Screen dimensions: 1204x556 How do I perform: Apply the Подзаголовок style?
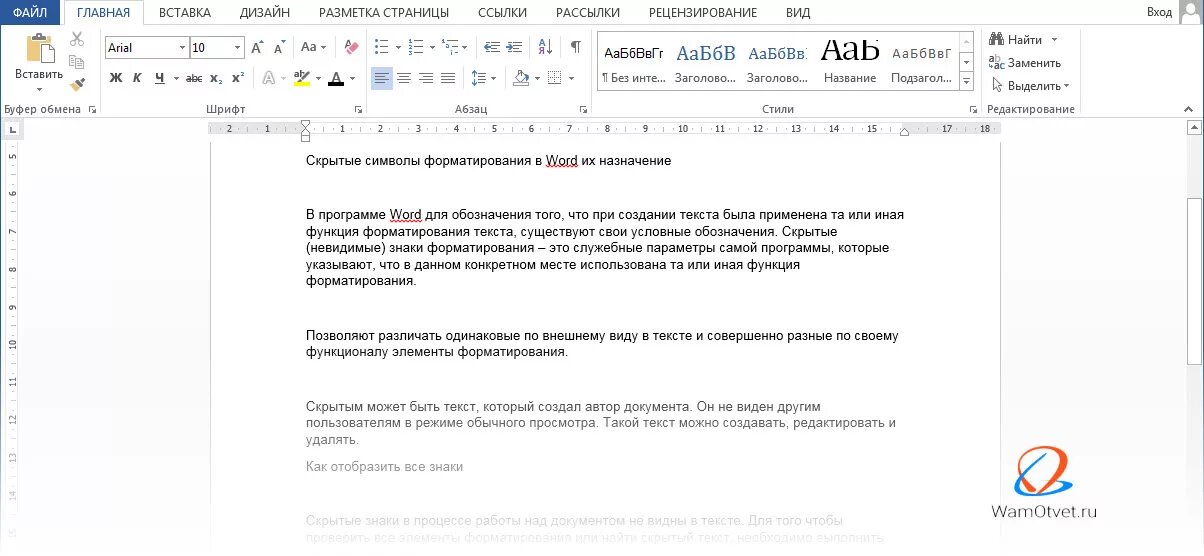[922, 62]
